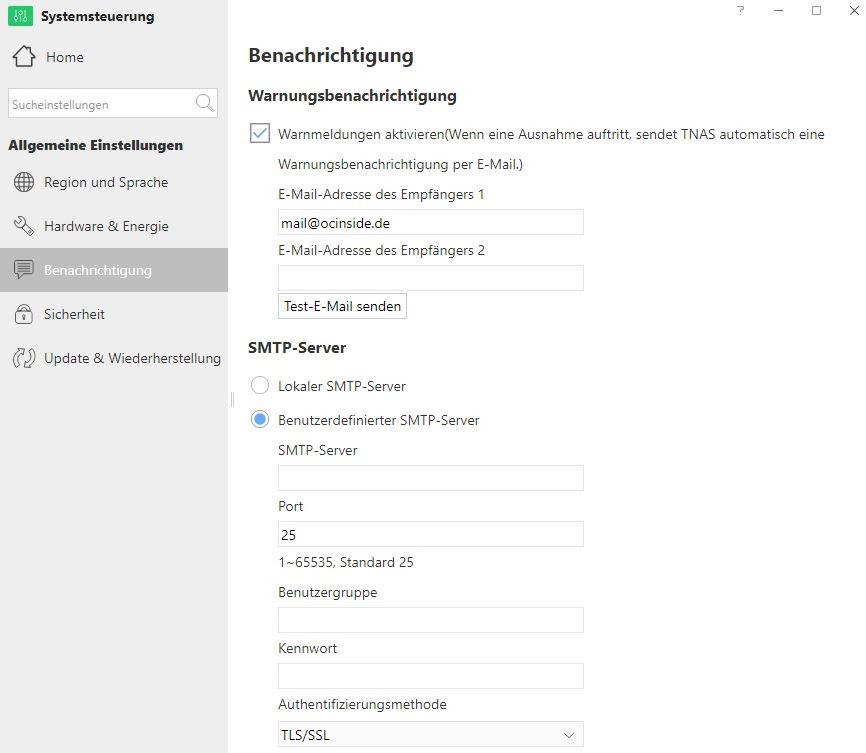Open the Benachrichtigung settings menu item

[x=98, y=270]
